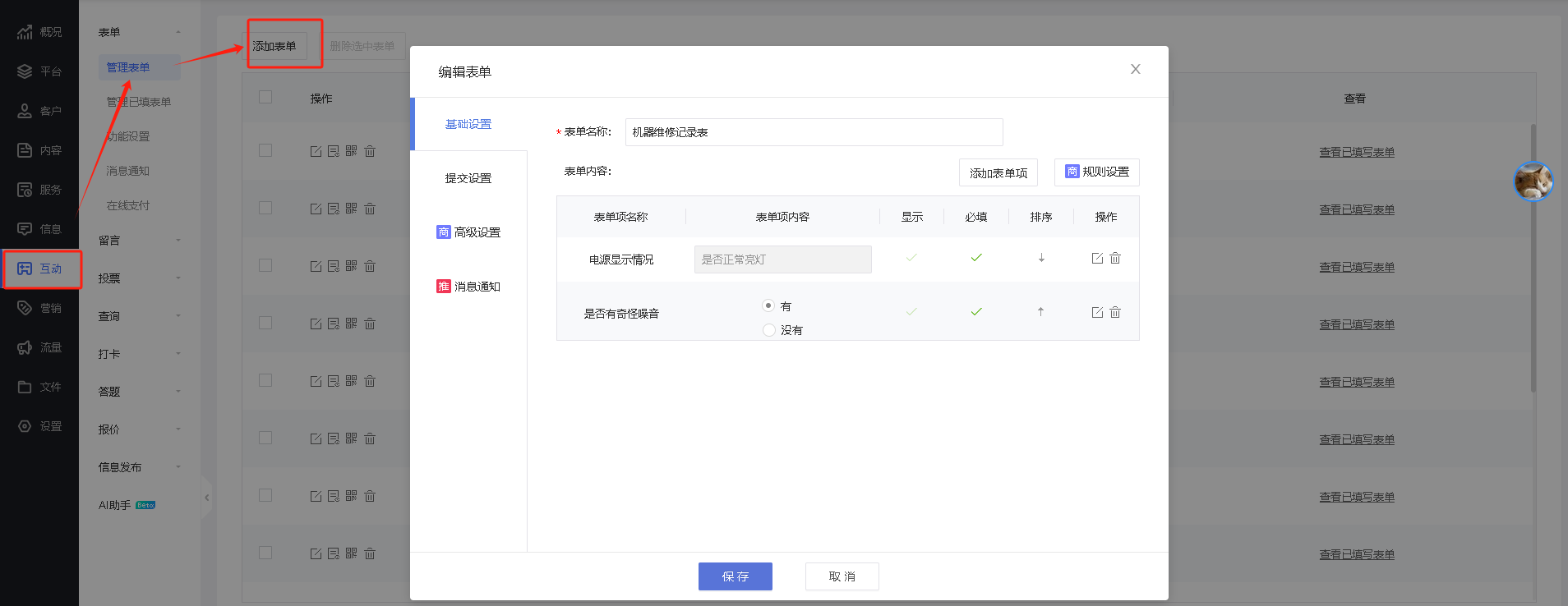
Task: Switch to the 消息通知 dialog tab
Action: [468, 287]
